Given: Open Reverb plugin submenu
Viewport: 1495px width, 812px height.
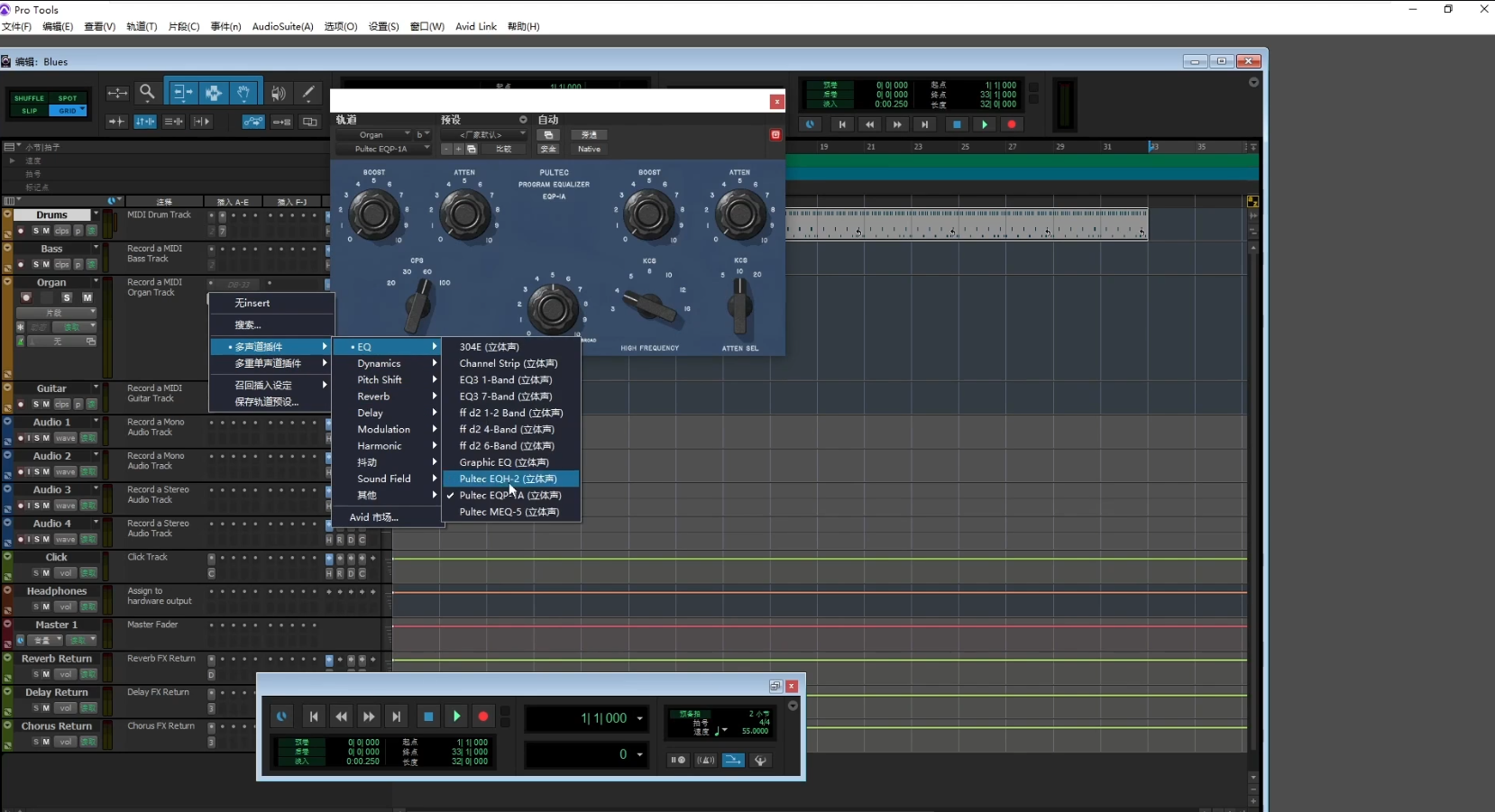Looking at the screenshot, I should (387, 397).
